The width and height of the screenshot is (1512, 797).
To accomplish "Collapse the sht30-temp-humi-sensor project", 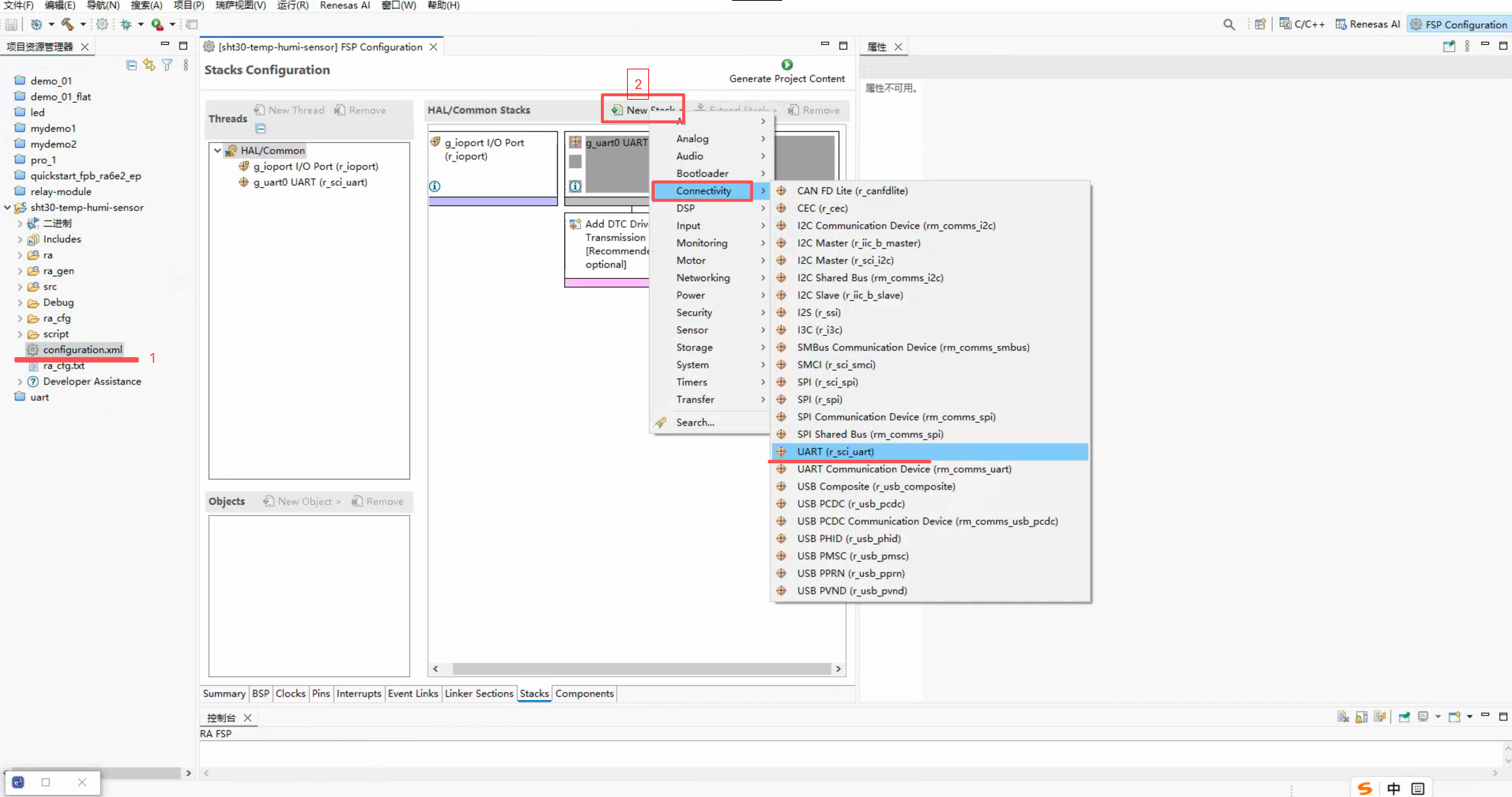I will (7, 208).
